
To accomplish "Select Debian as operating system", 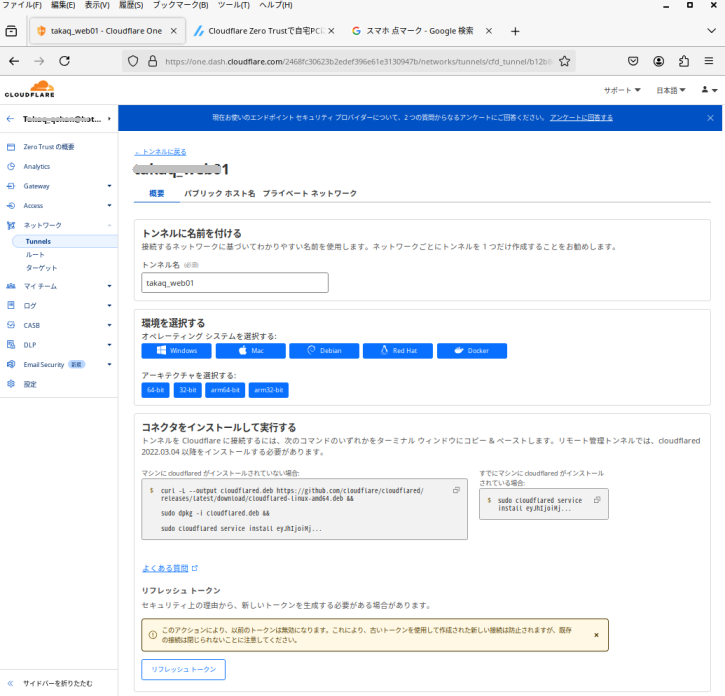I will [324, 351].
